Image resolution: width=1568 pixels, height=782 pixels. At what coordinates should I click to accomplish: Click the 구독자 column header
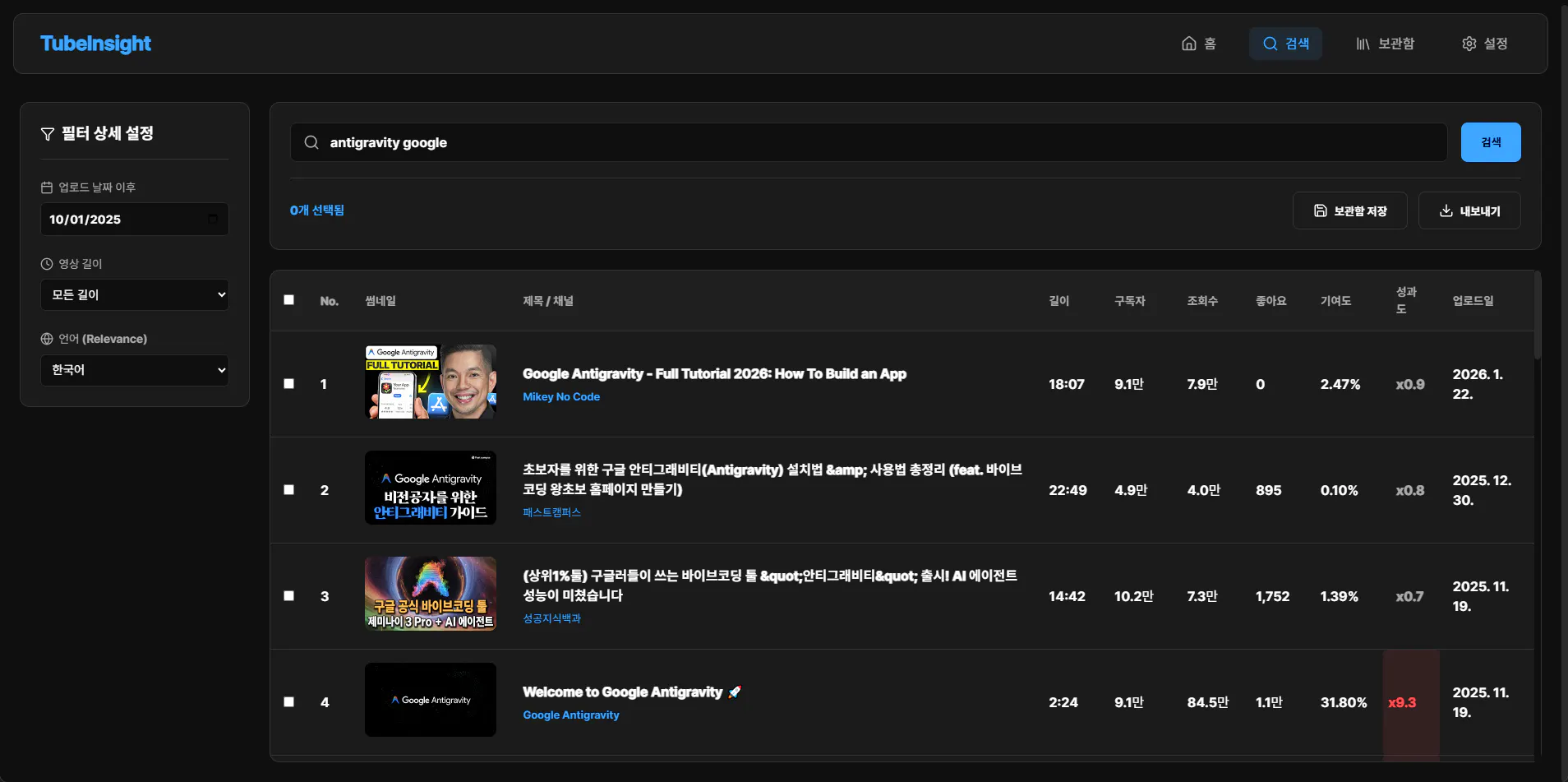1130,301
